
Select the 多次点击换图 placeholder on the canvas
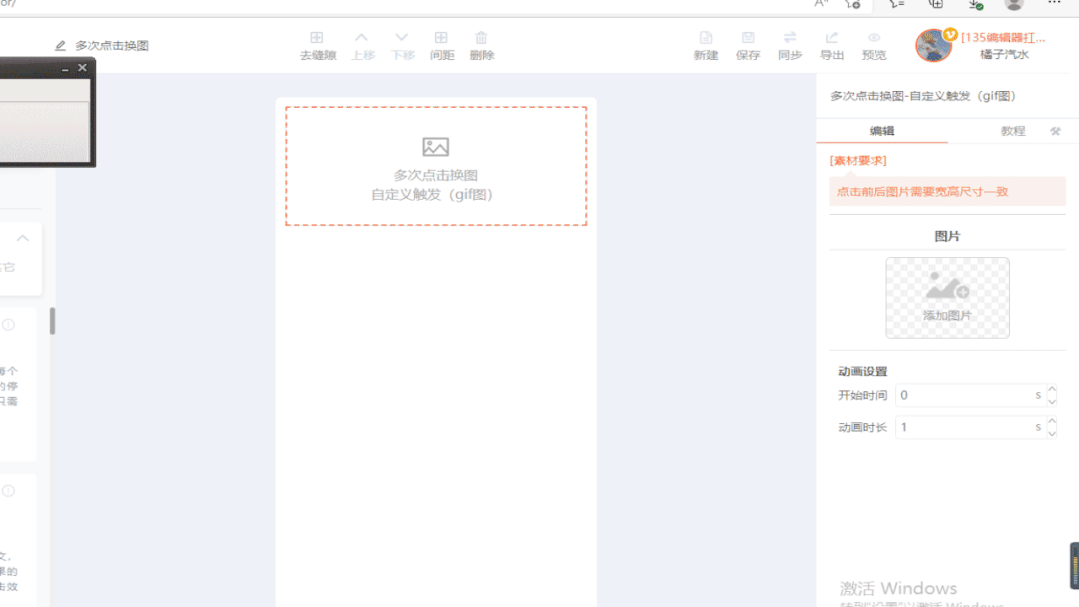[435, 167]
